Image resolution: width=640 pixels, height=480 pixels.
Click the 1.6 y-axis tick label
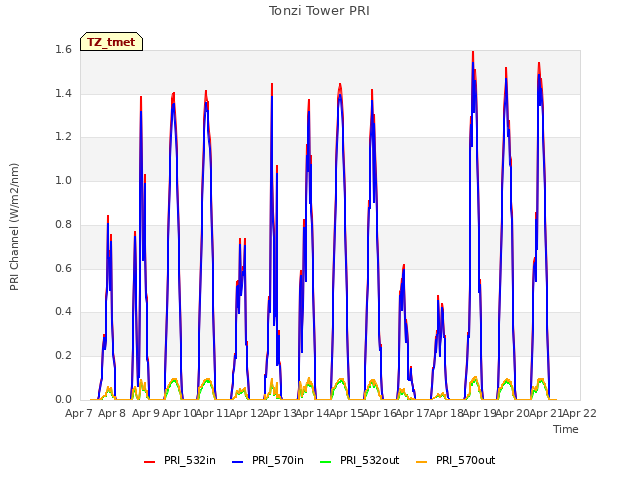click(63, 50)
